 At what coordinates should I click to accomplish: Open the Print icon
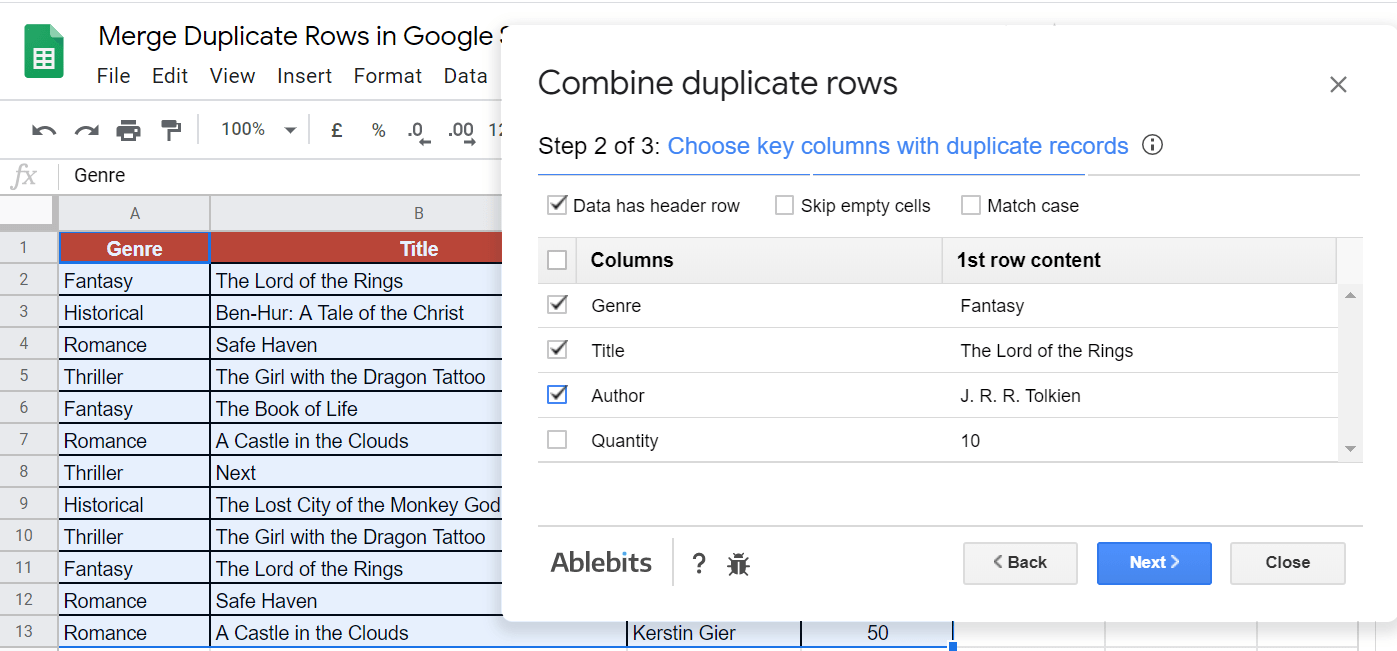tap(130, 130)
